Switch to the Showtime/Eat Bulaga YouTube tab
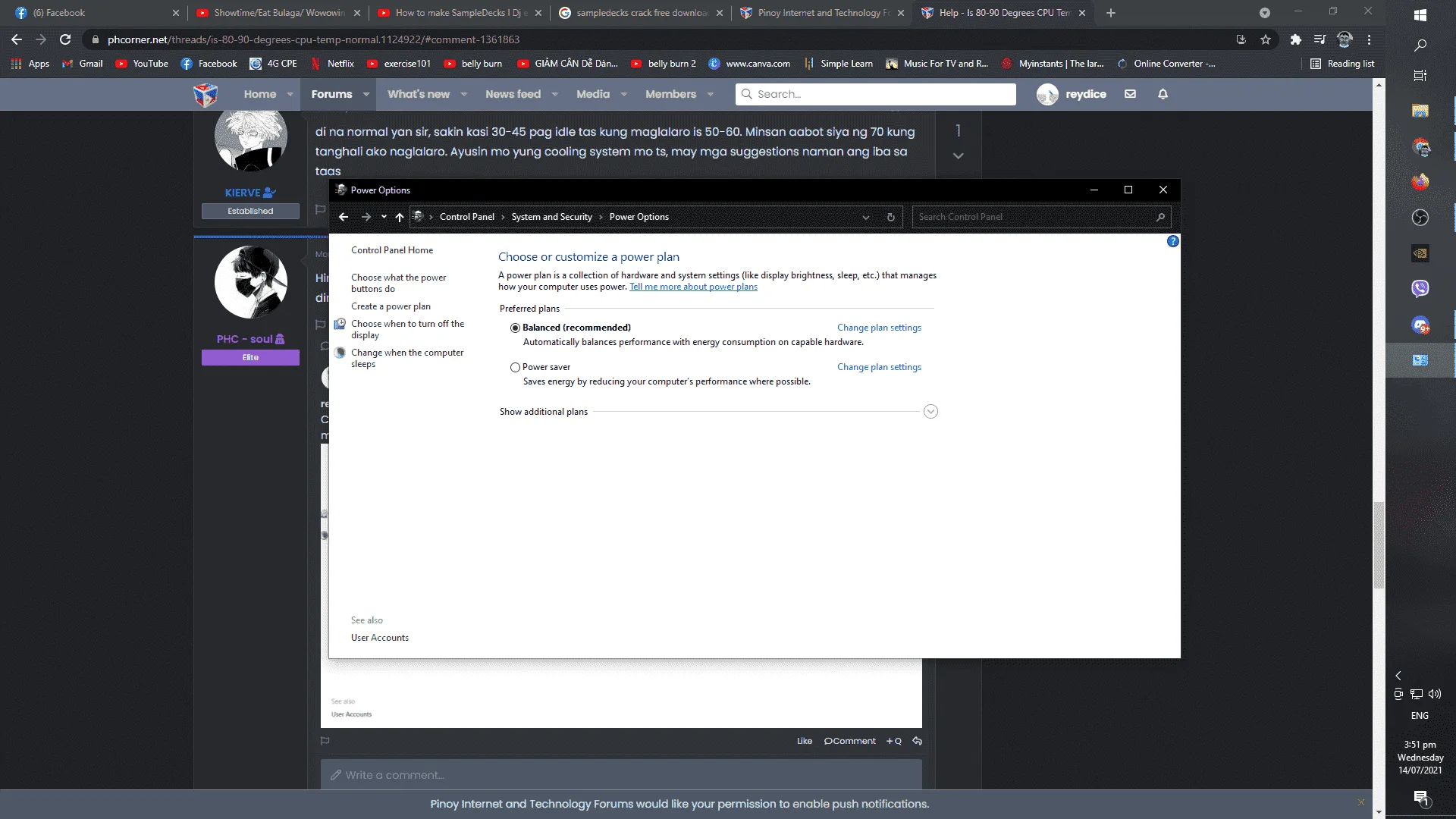Image resolution: width=1456 pixels, height=819 pixels. click(278, 13)
